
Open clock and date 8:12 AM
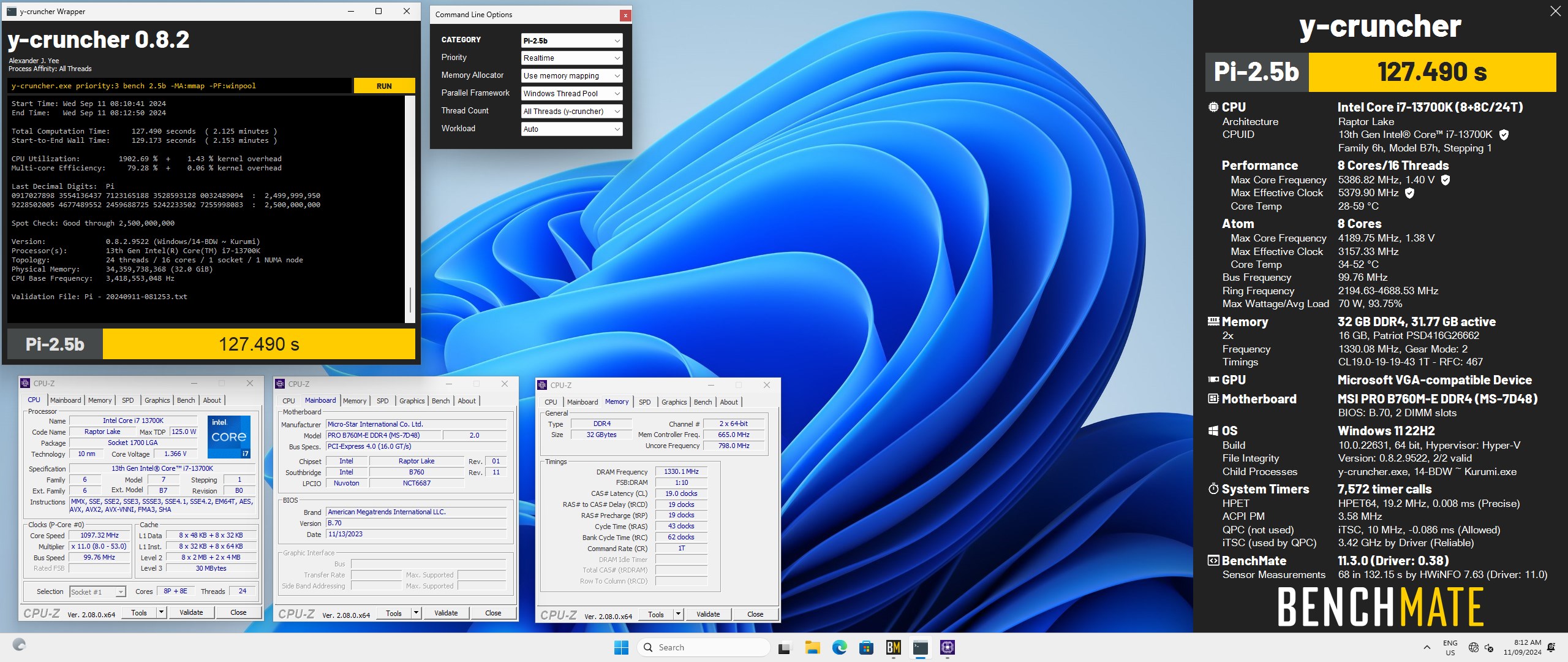coord(1521,647)
